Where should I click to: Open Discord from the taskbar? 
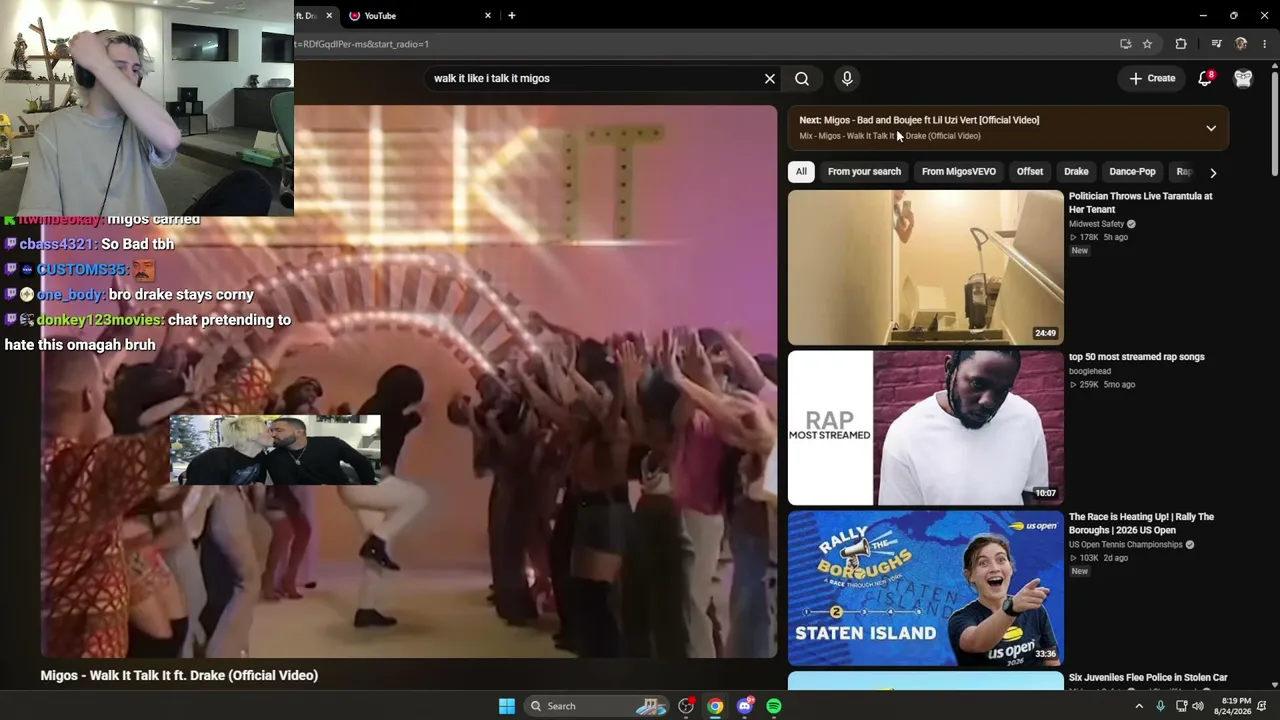click(745, 706)
